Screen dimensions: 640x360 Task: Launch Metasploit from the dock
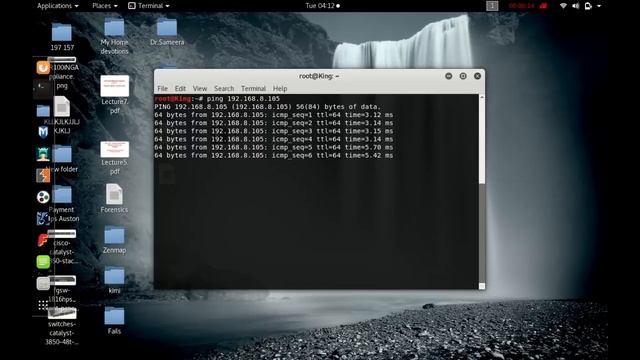pos(43,132)
